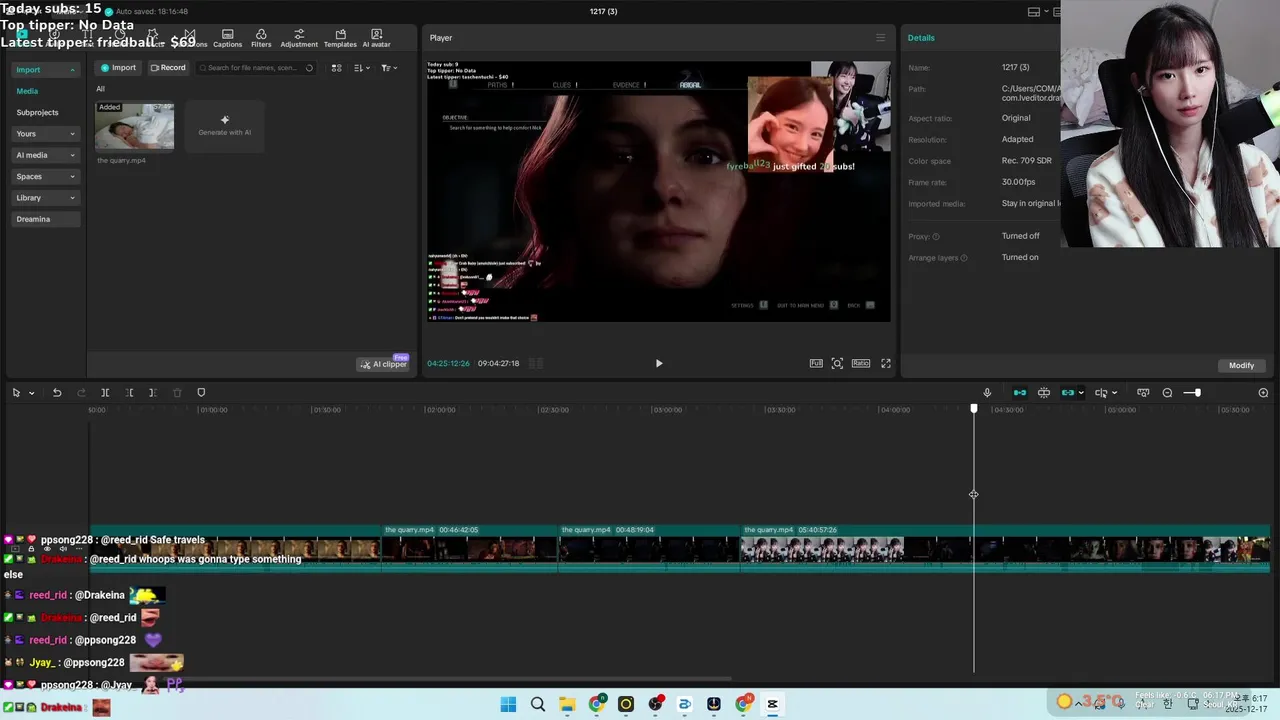This screenshot has height=720, width=1280.
Task: Delete the selected timeline clip
Action: [177, 393]
